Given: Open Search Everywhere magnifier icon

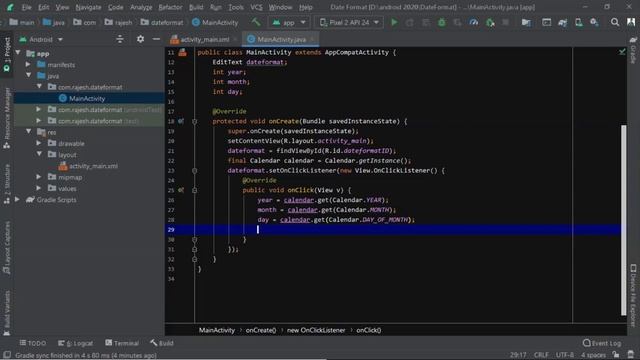Looking at the screenshot, I should click(x=615, y=22).
